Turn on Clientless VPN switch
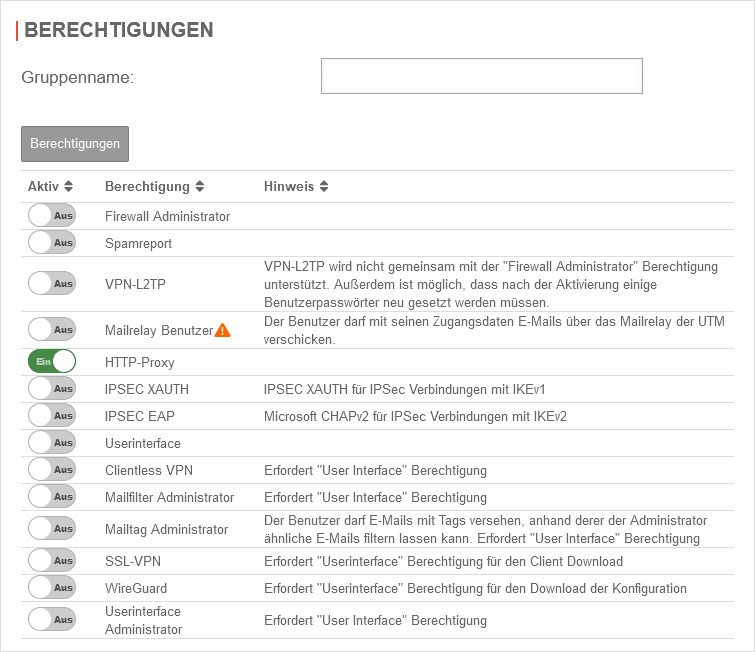Image resolution: width=755 pixels, height=652 pixels. click(52, 470)
